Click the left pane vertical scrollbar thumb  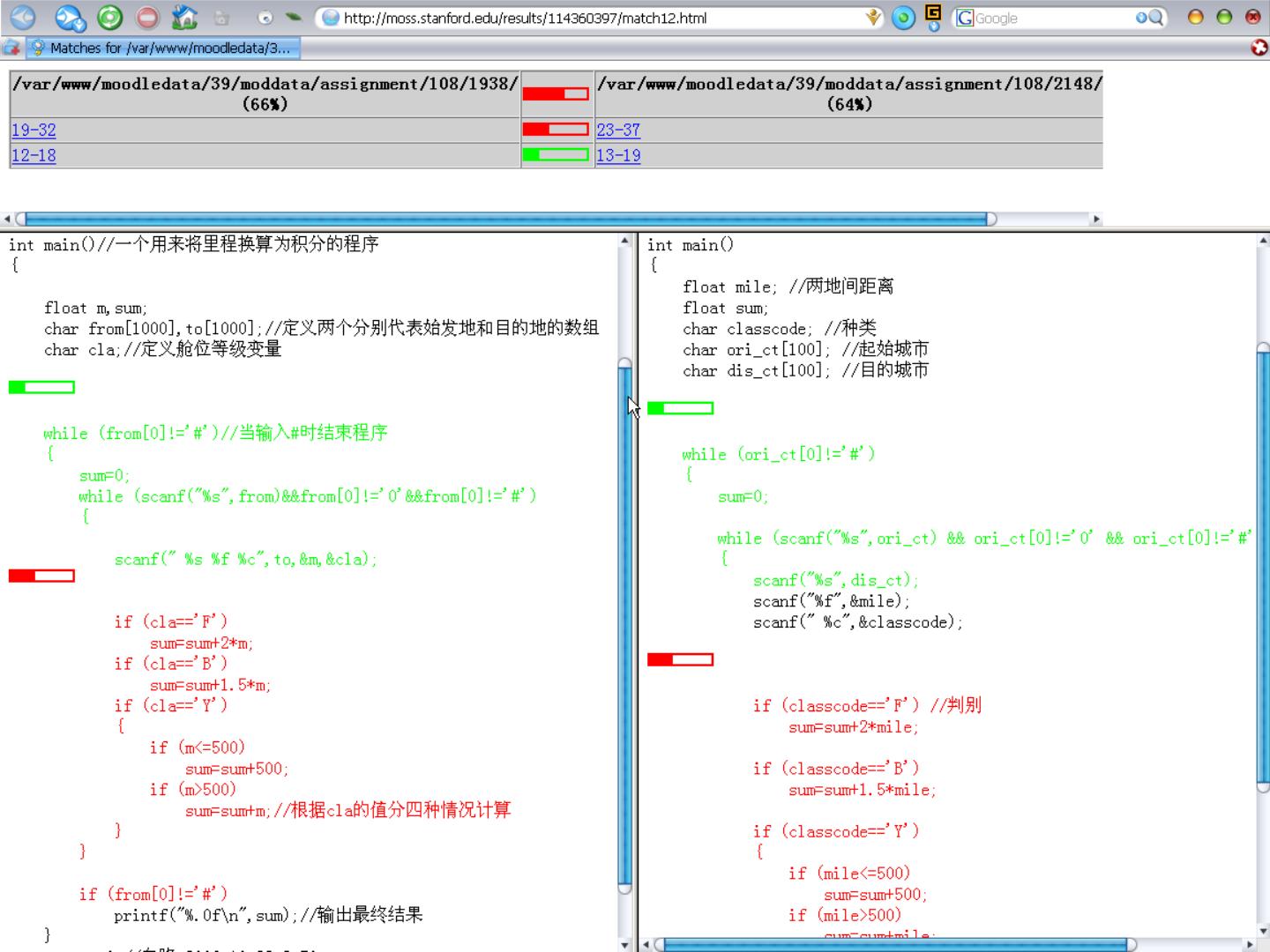click(624, 617)
